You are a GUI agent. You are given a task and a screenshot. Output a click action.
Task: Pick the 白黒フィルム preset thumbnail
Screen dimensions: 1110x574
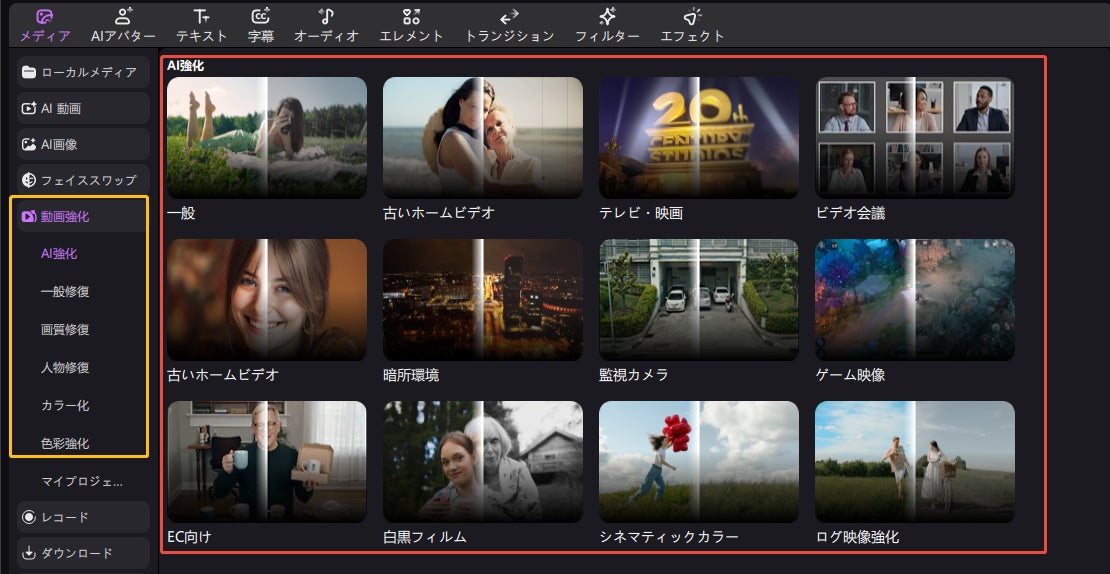tap(483, 461)
